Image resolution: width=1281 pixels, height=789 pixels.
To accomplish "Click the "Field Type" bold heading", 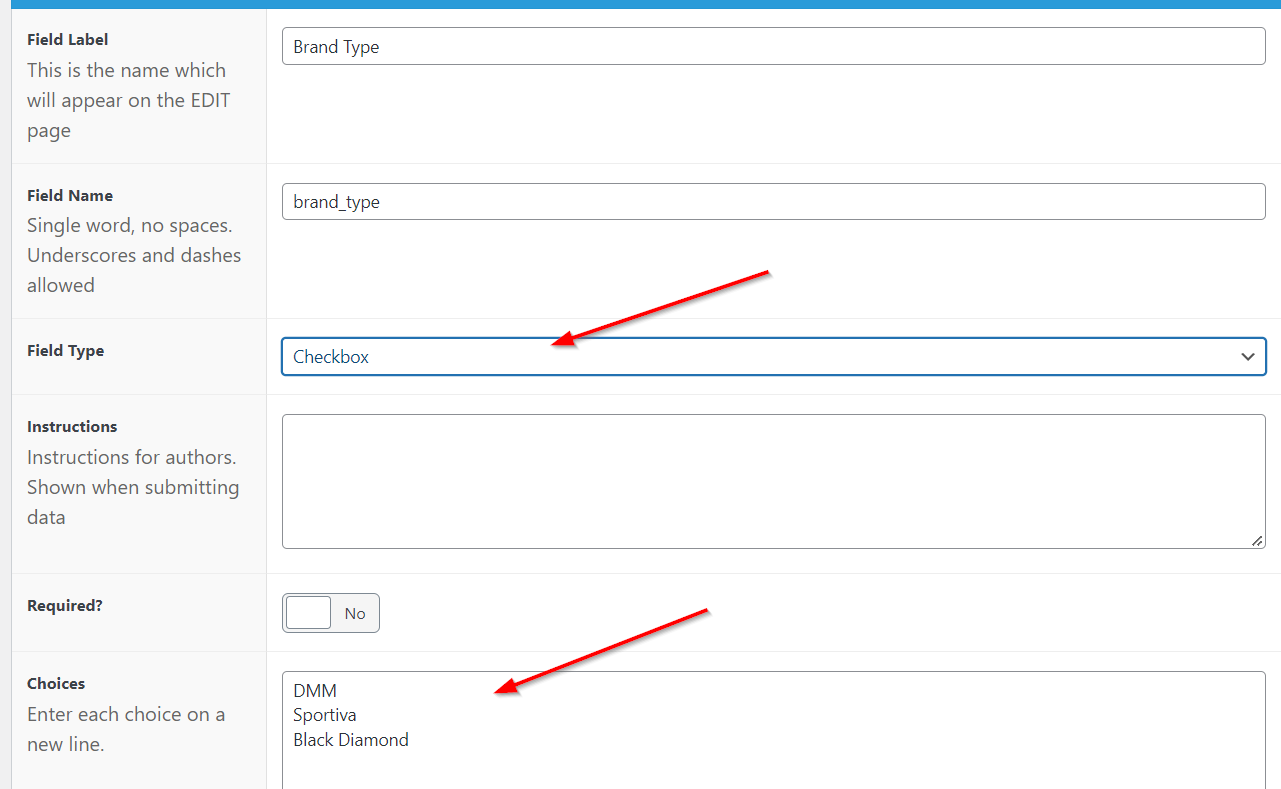I will [x=66, y=351].
